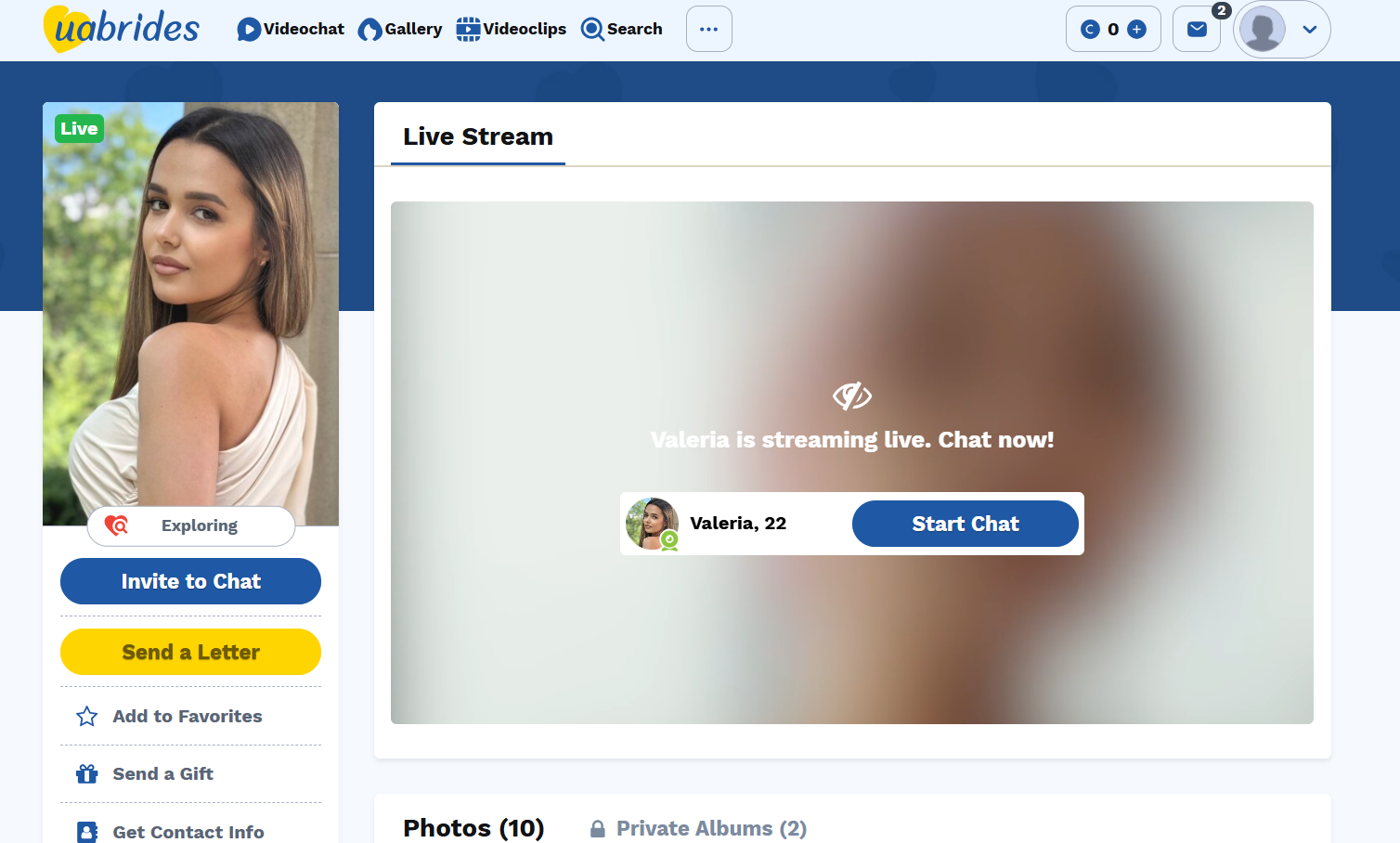Viewport: 1400px width, 843px height.
Task: Click the green Live badge on photo
Action: 79,129
